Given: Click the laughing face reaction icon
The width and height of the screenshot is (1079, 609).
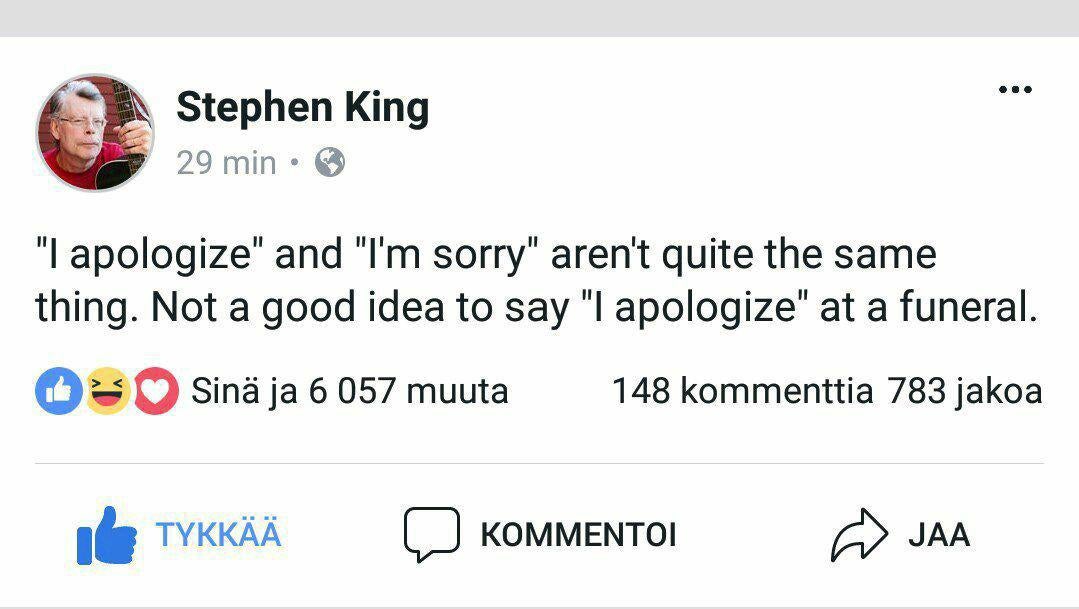Looking at the screenshot, I should pos(105,390).
